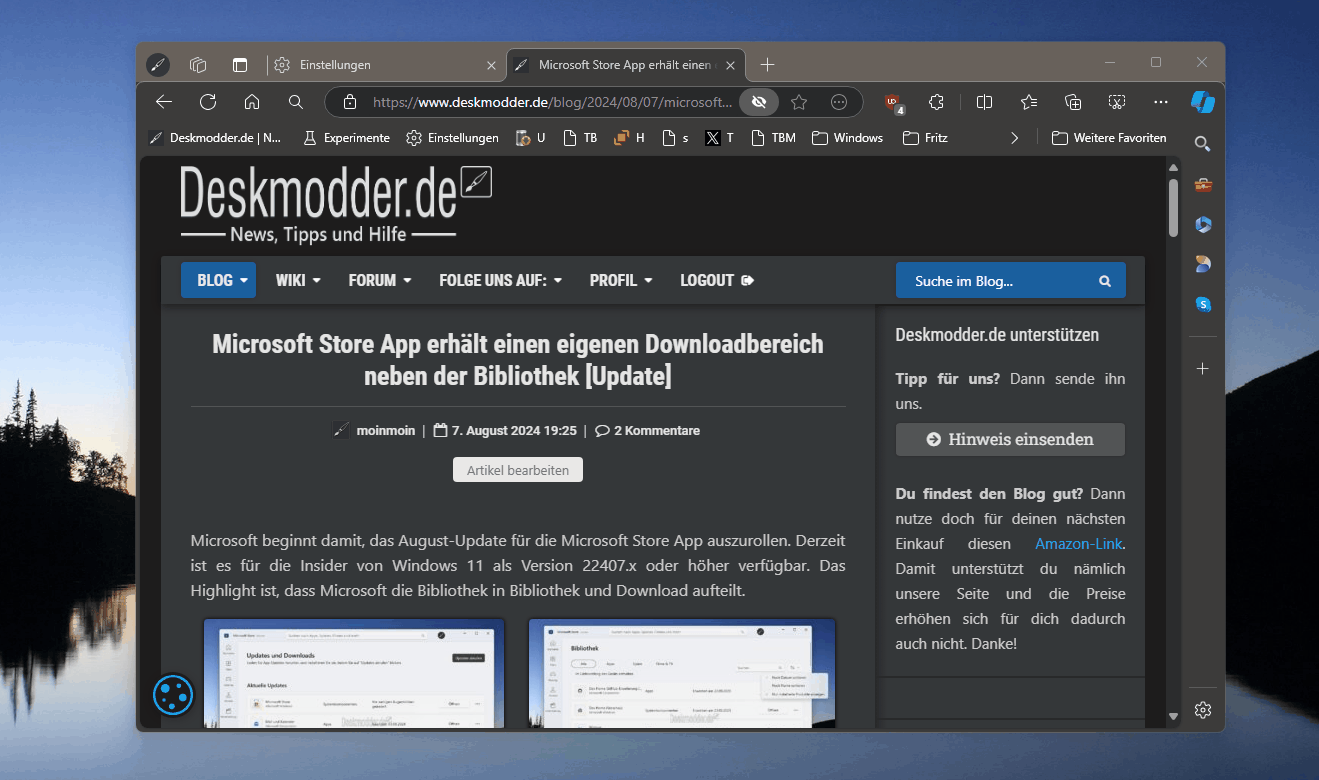Add page to favorites with star icon
The width and height of the screenshot is (1319, 780).
tap(799, 102)
